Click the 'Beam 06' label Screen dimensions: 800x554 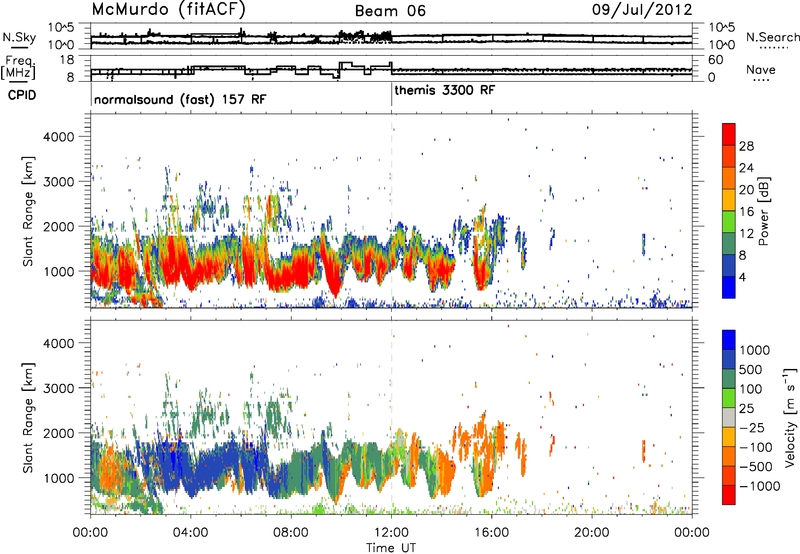[x=390, y=11]
